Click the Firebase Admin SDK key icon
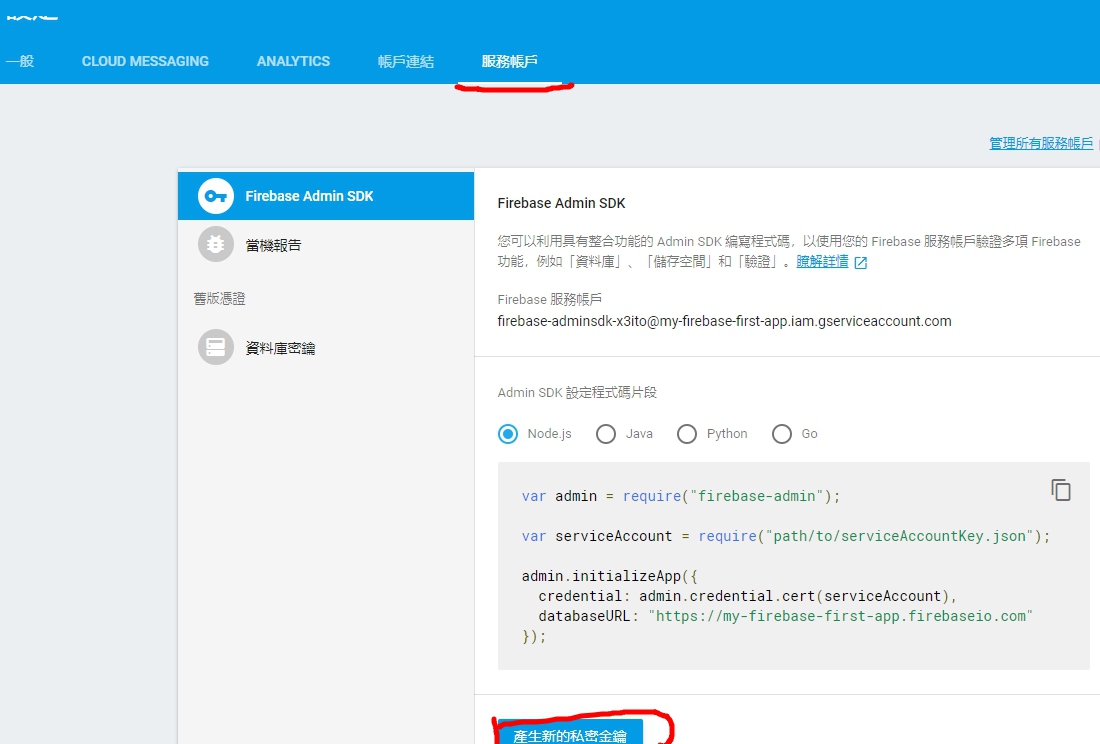Image resolution: width=1100 pixels, height=744 pixels. tap(215, 196)
